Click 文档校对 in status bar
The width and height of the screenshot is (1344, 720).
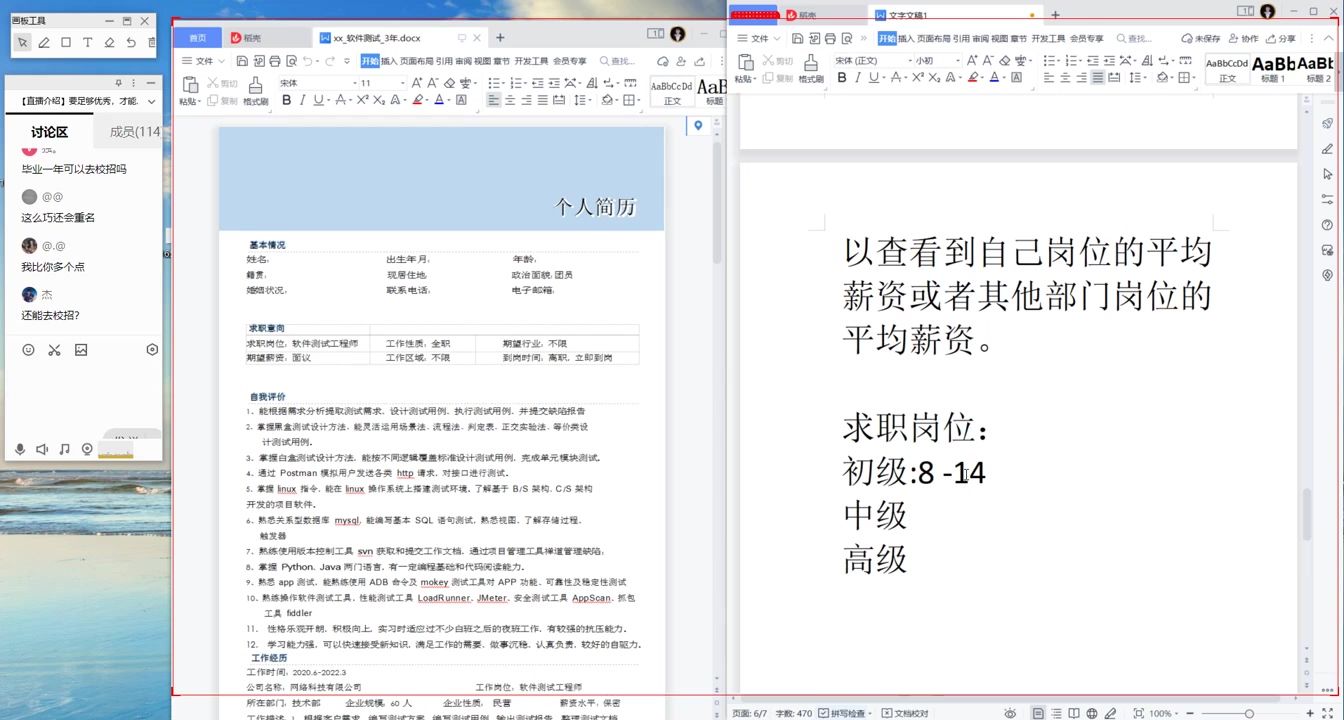point(905,713)
